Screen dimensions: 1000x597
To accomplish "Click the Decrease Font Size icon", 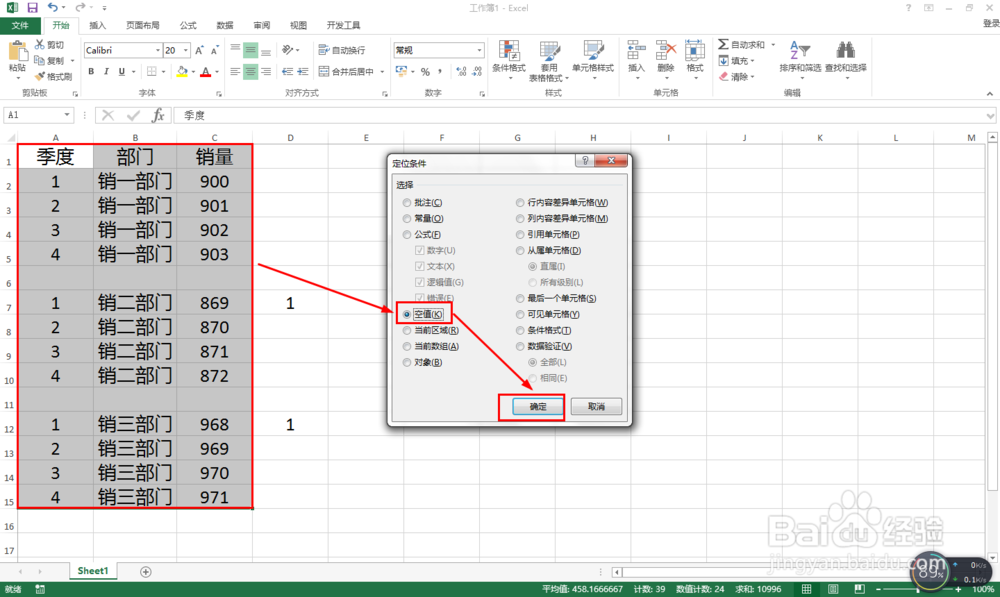I will (x=214, y=50).
